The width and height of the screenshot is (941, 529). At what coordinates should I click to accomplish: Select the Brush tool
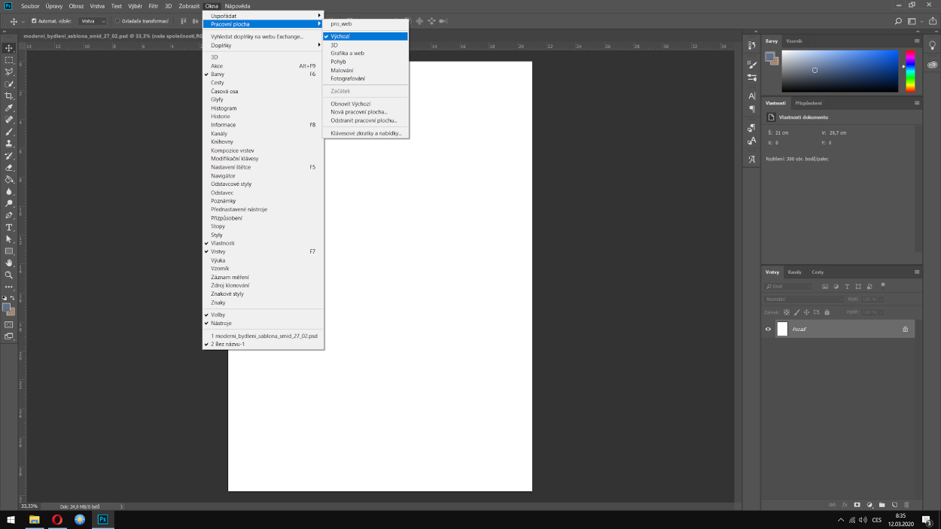coord(9,131)
